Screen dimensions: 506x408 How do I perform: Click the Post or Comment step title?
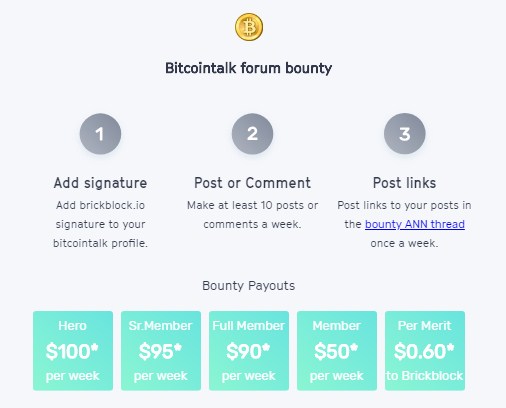coord(252,183)
